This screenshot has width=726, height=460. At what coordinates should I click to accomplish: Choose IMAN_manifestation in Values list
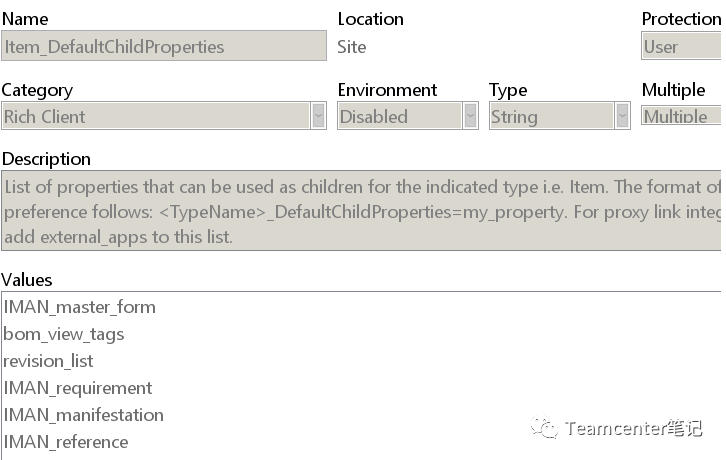click(x=84, y=415)
